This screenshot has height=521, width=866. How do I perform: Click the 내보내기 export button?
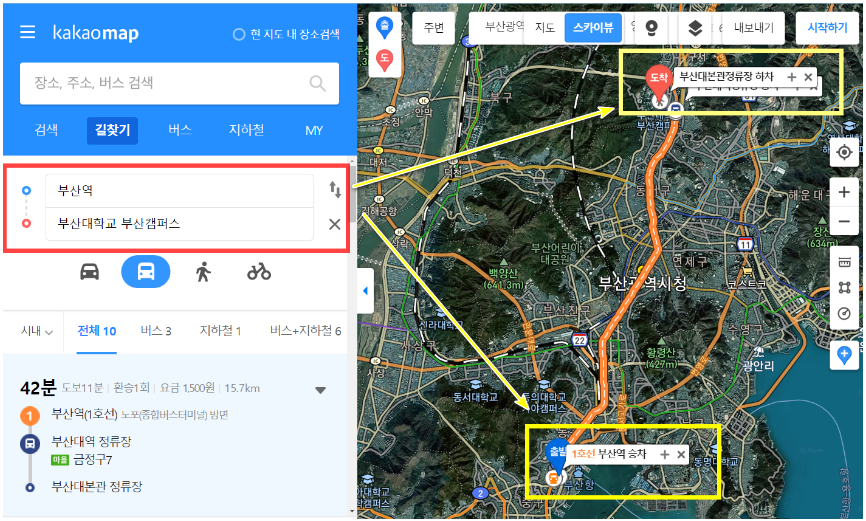pos(753,28)
